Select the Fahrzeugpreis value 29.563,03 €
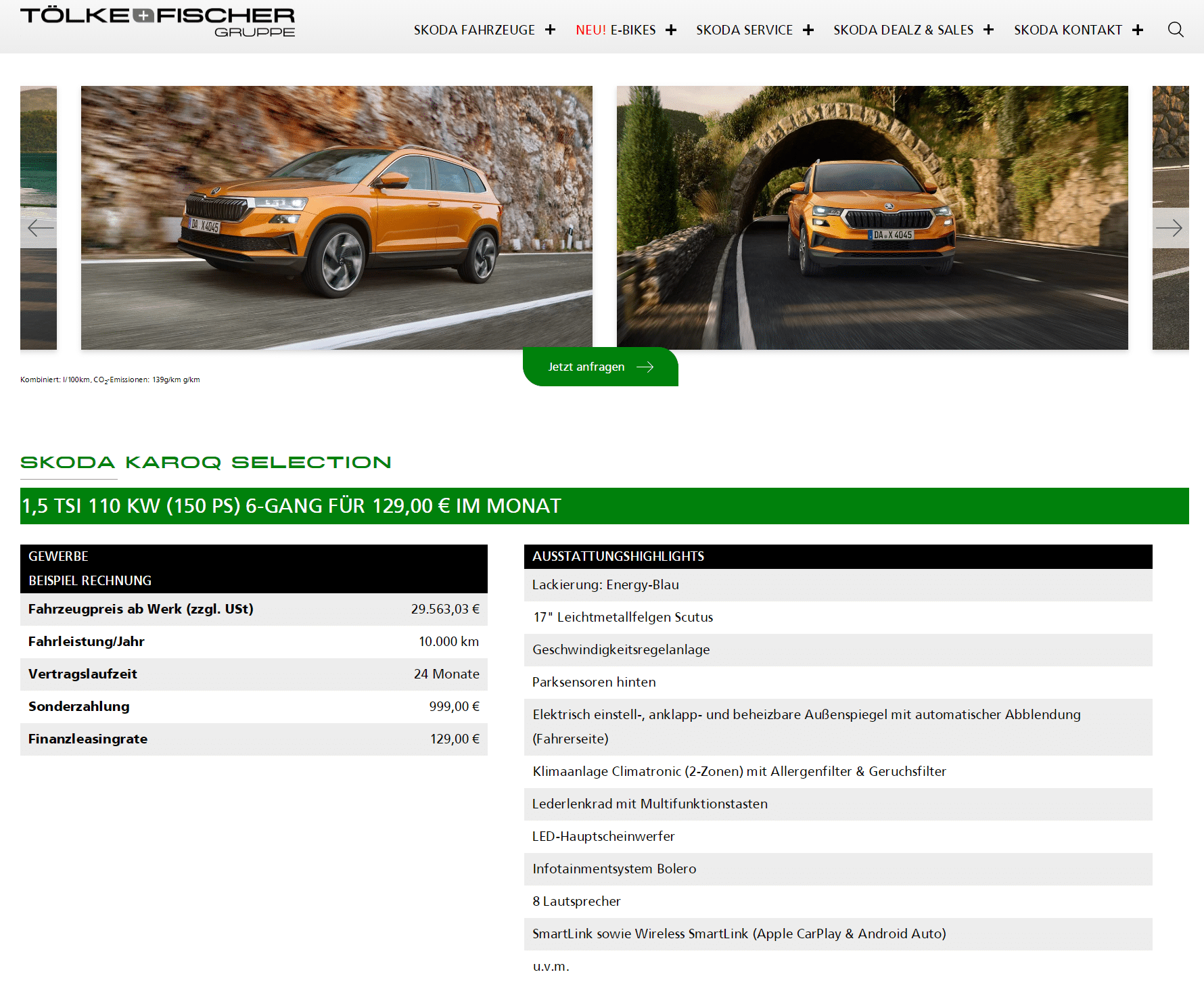The image size is (1204, 989). (x=445, y=609)
